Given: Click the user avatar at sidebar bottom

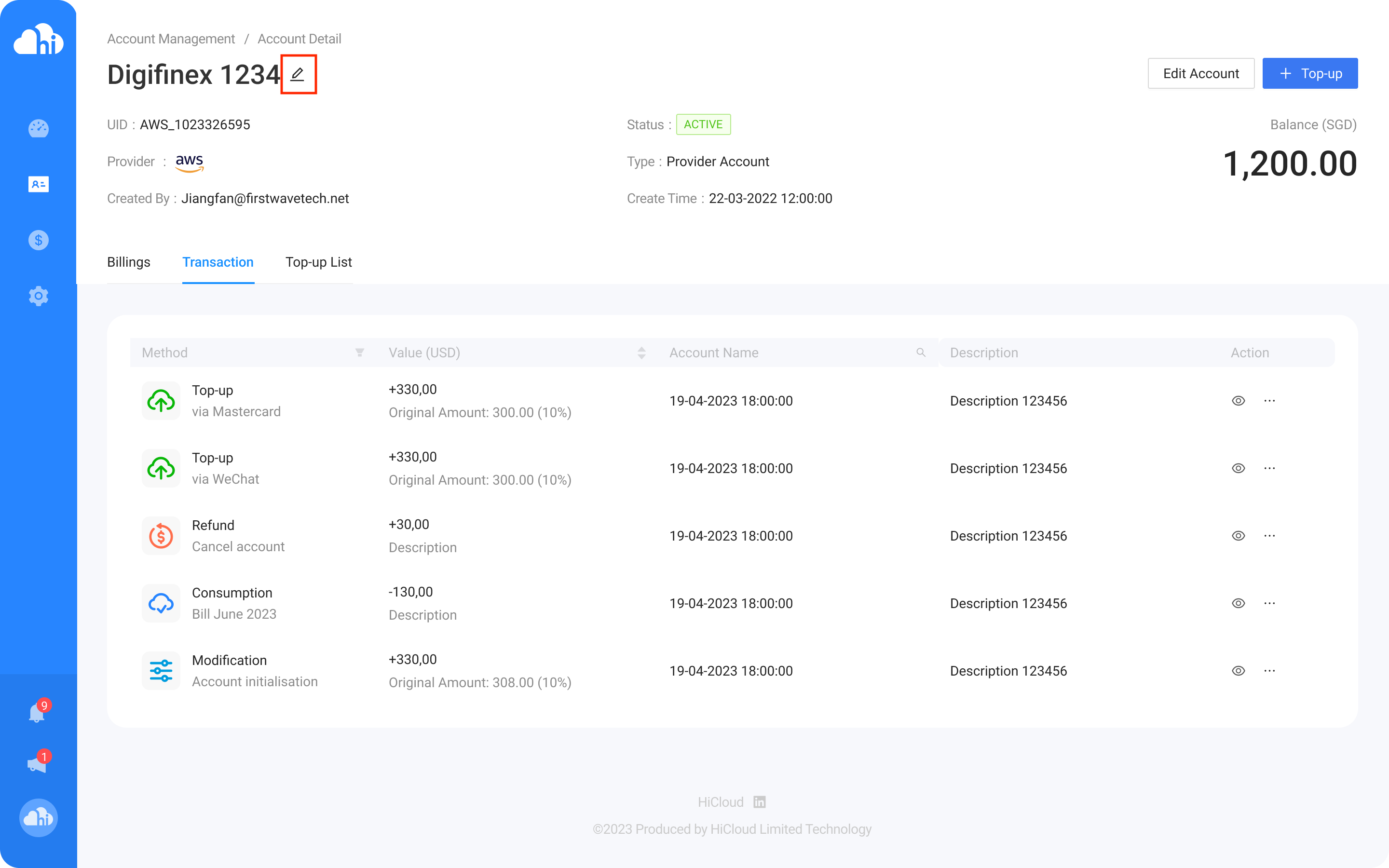Looking at the screenshot, I should 39,817.
